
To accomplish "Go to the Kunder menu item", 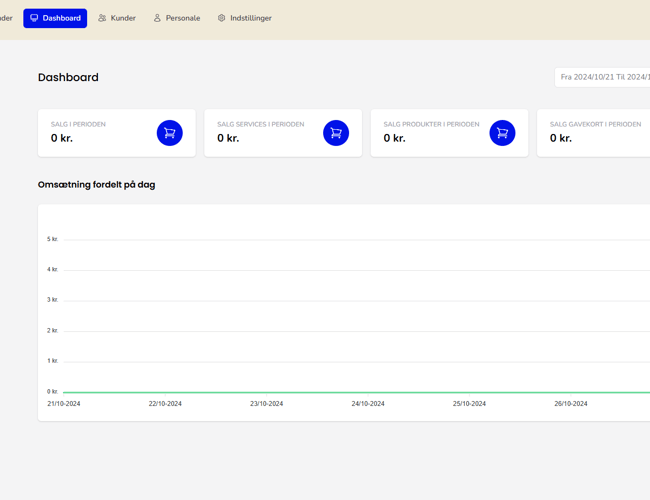I will pyautogui.click(x=117, y=18).
